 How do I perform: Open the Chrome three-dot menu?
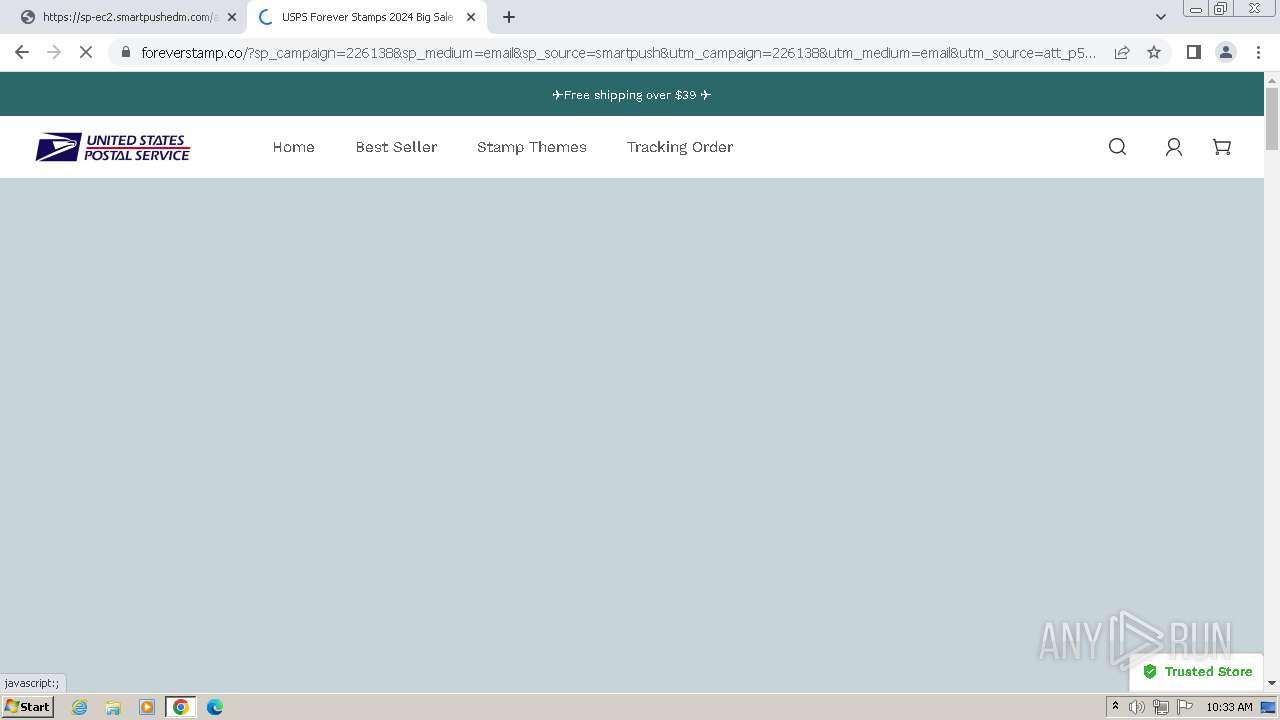point(1258,52)
